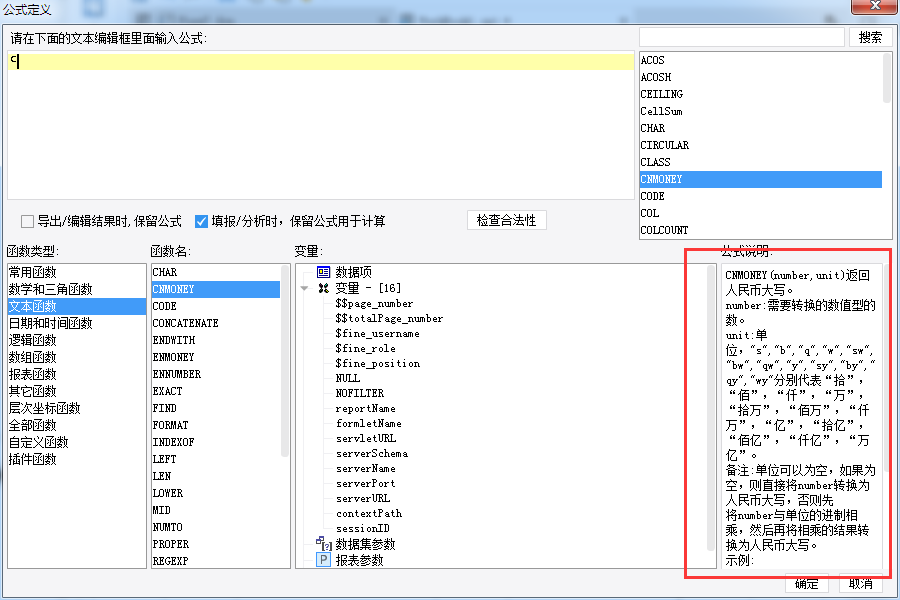Select 逻辑函数 function type

pos(76,340)
